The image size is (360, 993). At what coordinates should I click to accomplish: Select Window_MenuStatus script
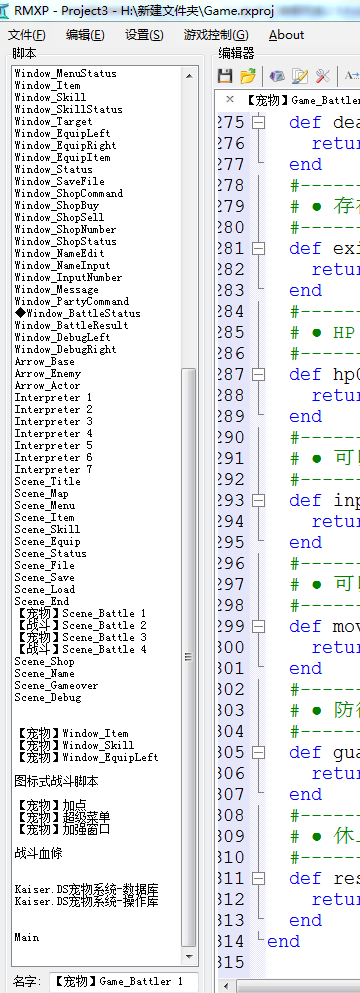65,73
